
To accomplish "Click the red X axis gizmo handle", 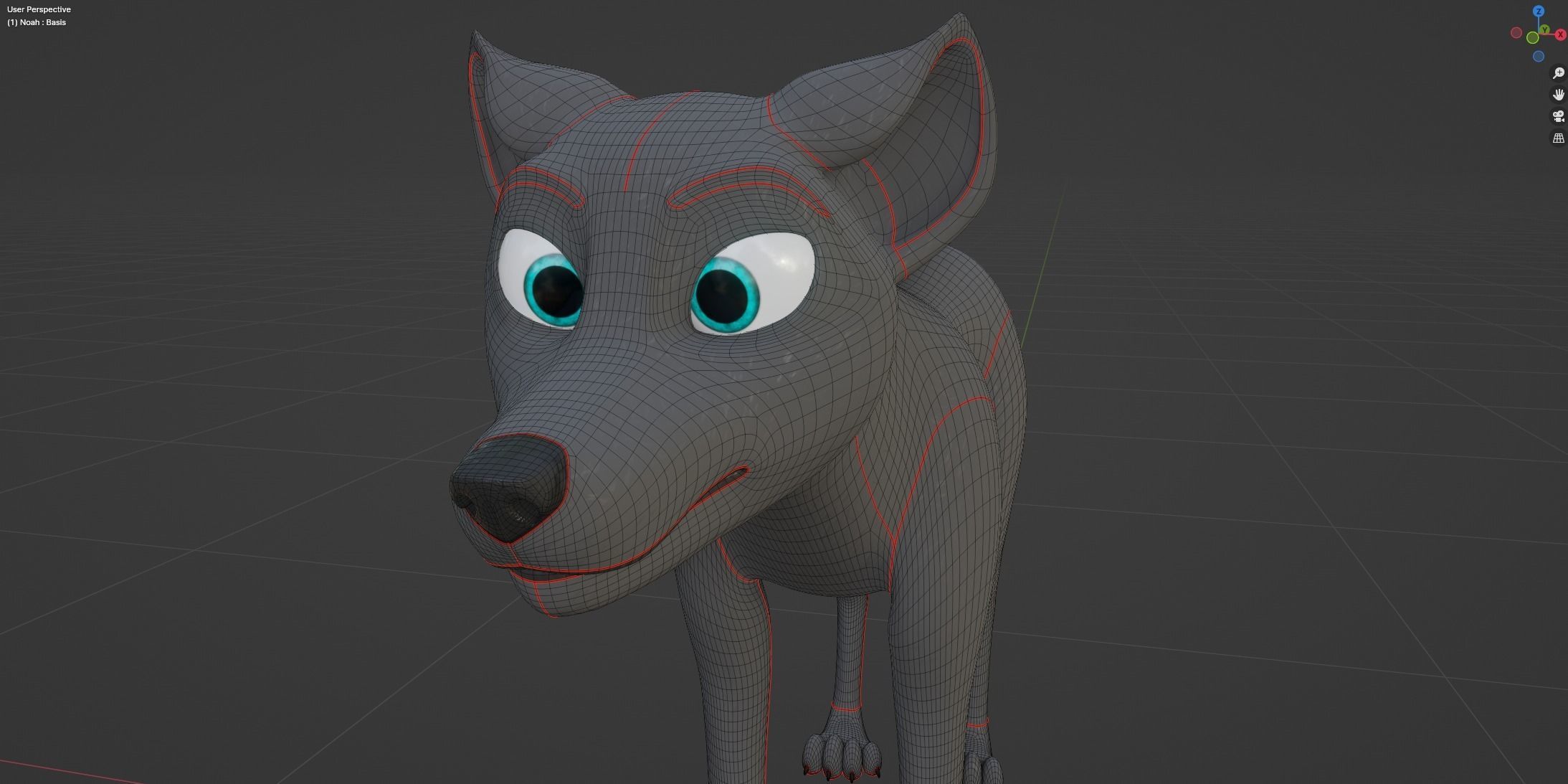I will tap(1560, 34).
